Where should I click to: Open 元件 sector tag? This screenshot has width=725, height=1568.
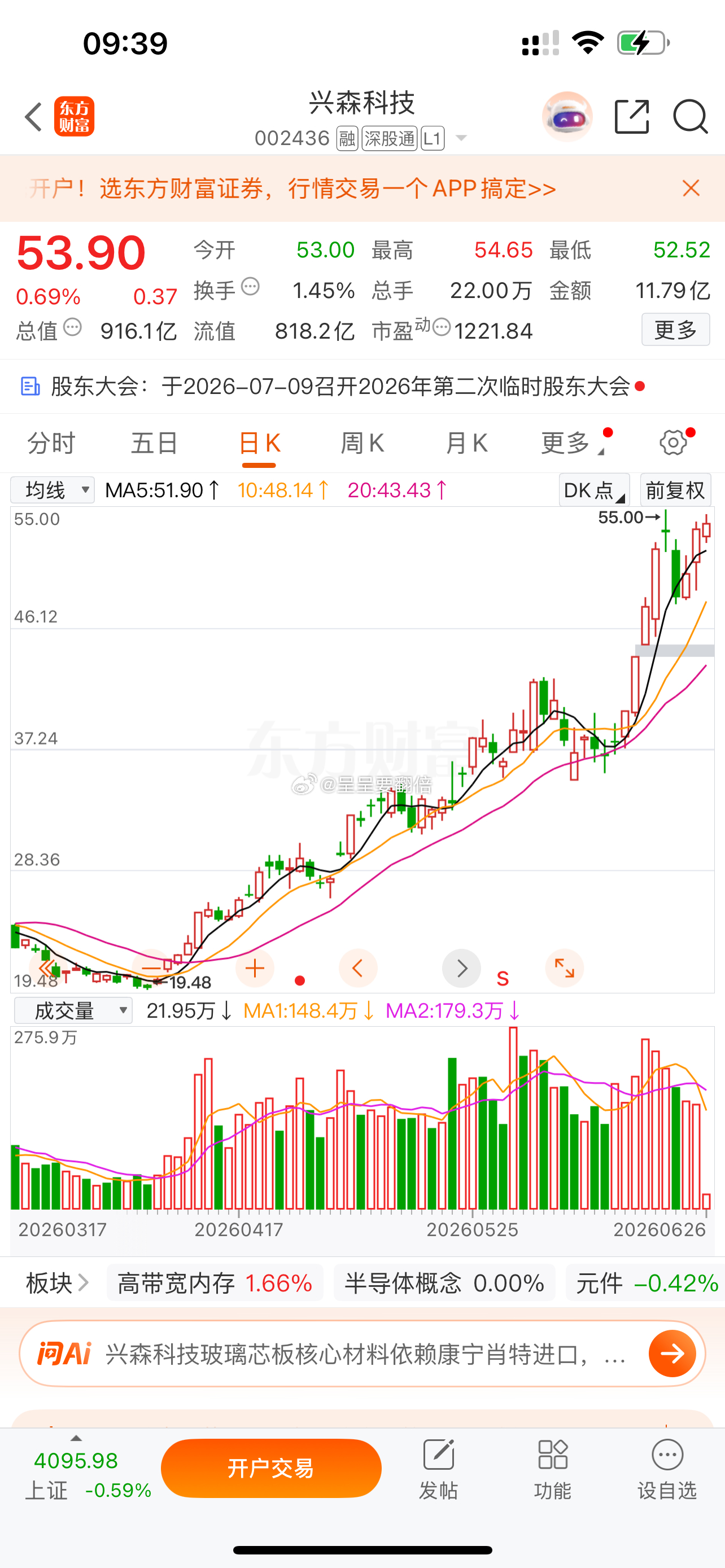pyautogui.click(x=646, y=1283)
